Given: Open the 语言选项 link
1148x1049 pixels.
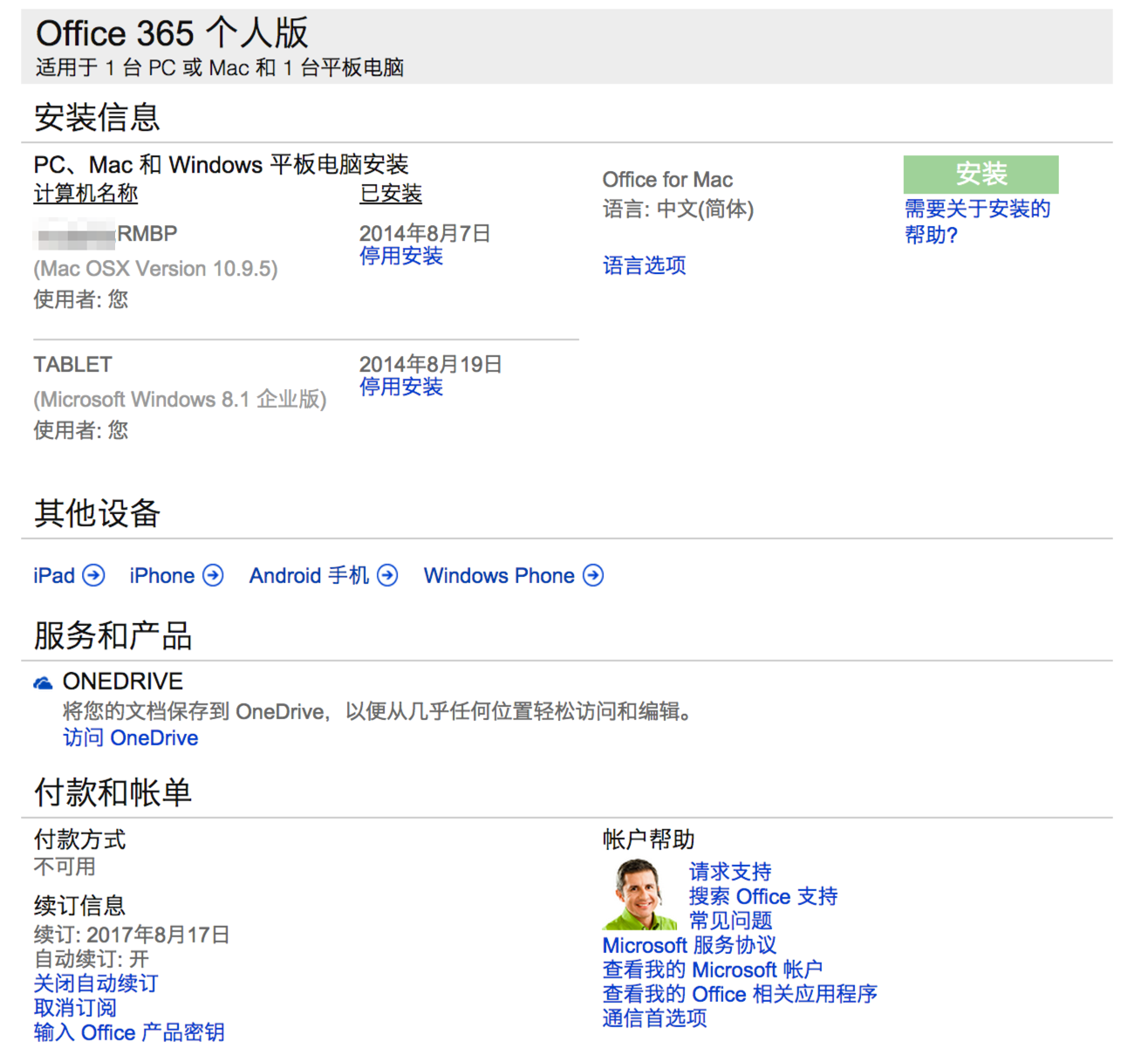Looking at the screenshot, I should coord(644,265).
